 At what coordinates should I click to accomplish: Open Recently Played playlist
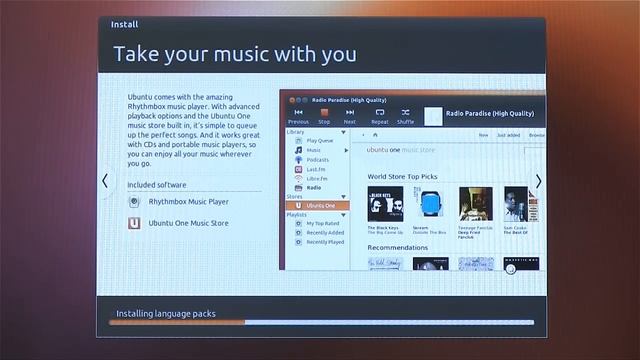pos(325,242)
